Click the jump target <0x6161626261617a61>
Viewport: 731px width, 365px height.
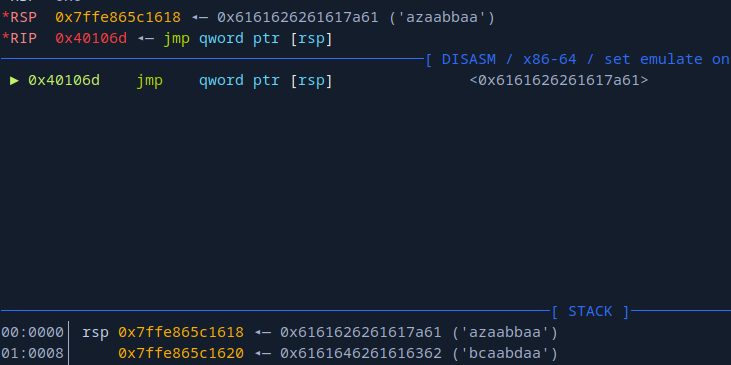tap(559, 81)
